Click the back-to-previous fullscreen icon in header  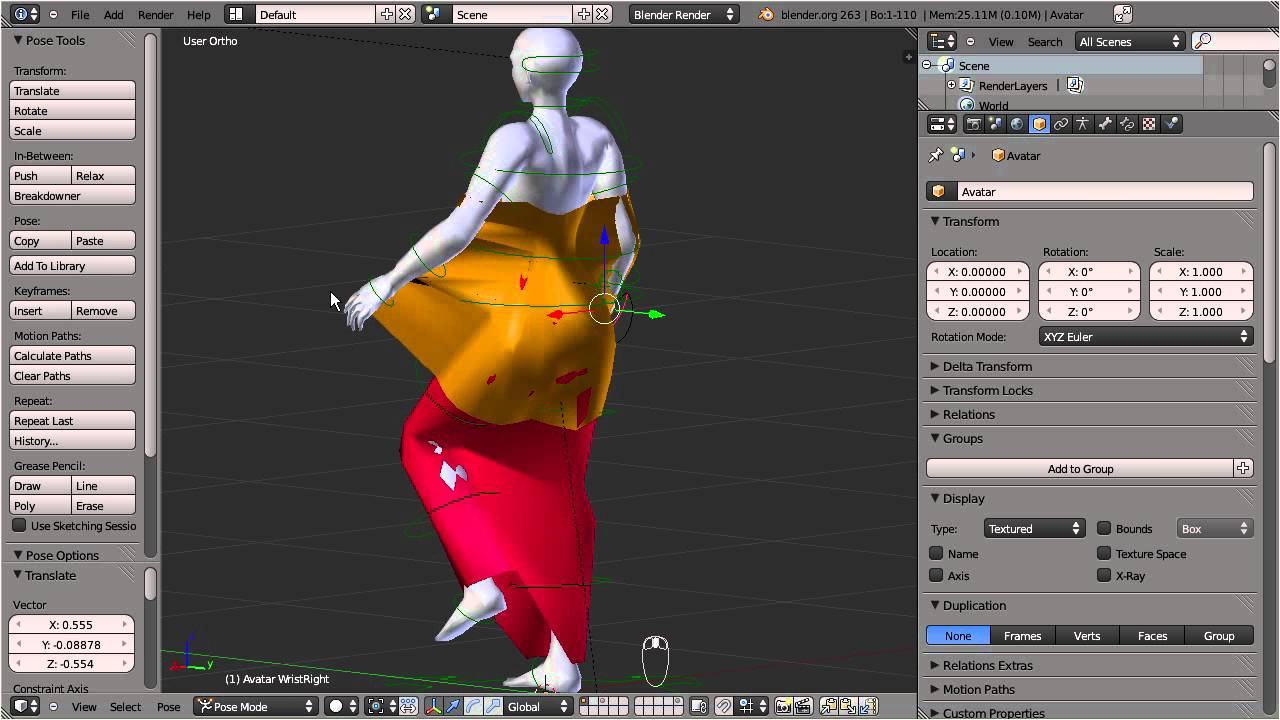tap(1123, 14)
